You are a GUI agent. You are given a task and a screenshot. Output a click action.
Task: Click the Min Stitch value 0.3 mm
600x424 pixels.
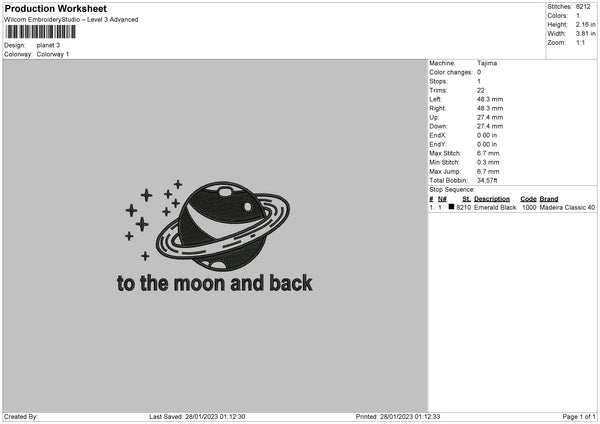click(488, 162)
